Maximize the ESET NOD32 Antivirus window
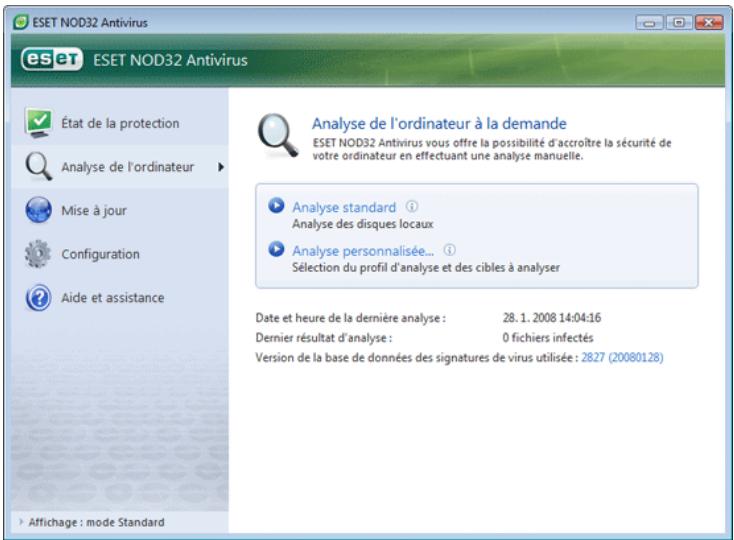The image size is (734, 540). (679, 22)
